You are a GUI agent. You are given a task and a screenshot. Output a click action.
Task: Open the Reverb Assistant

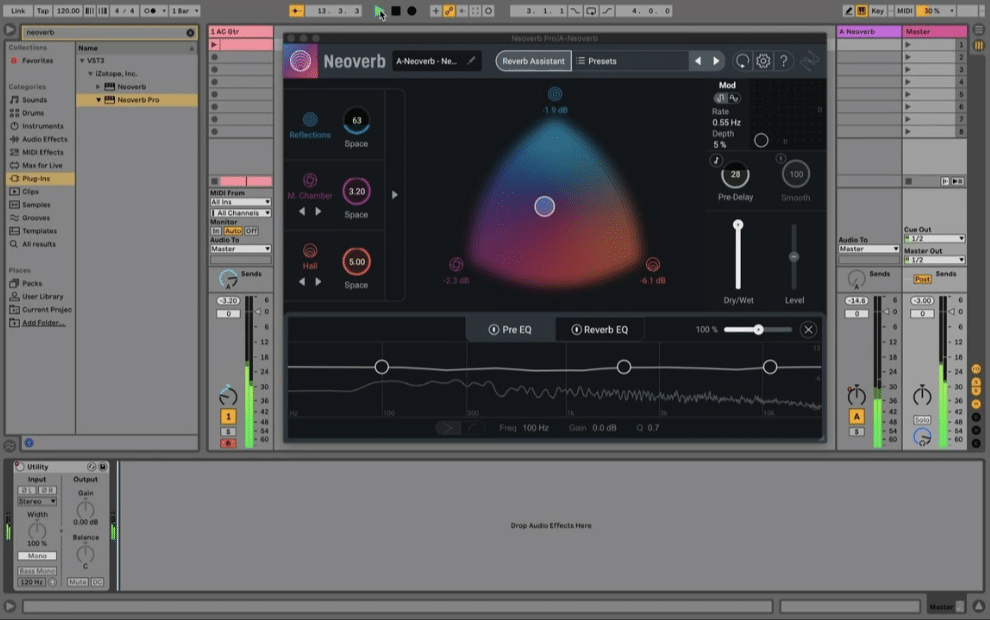click(x=534, y=61)
